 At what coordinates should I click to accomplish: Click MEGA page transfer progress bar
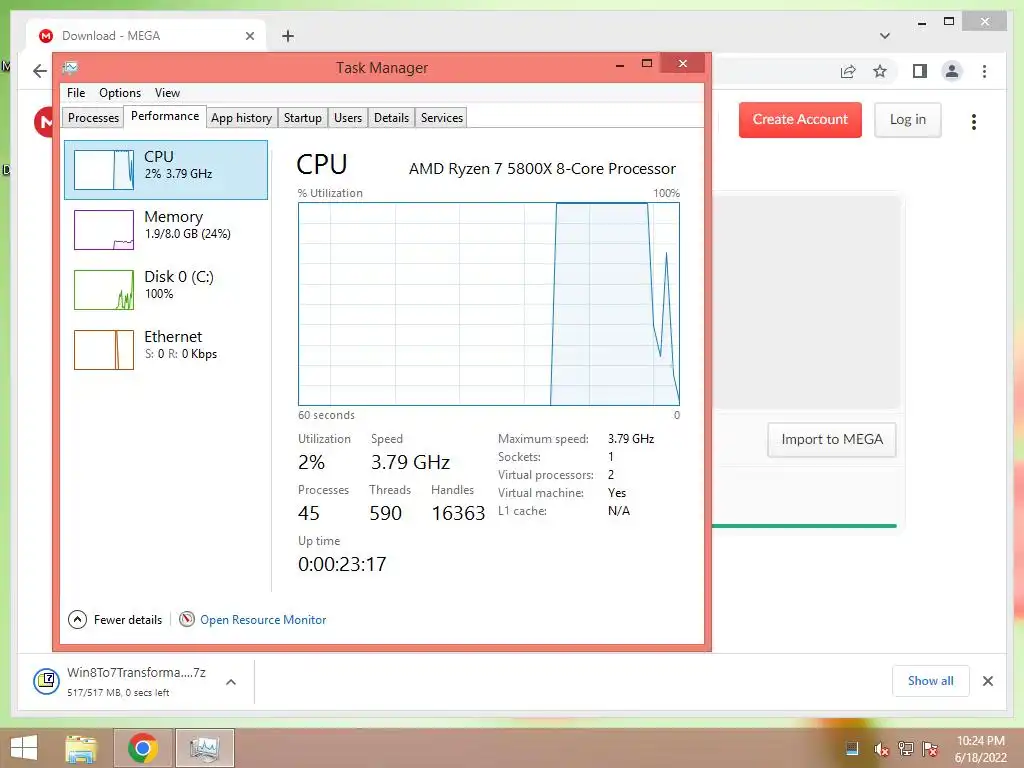[804, 526]
